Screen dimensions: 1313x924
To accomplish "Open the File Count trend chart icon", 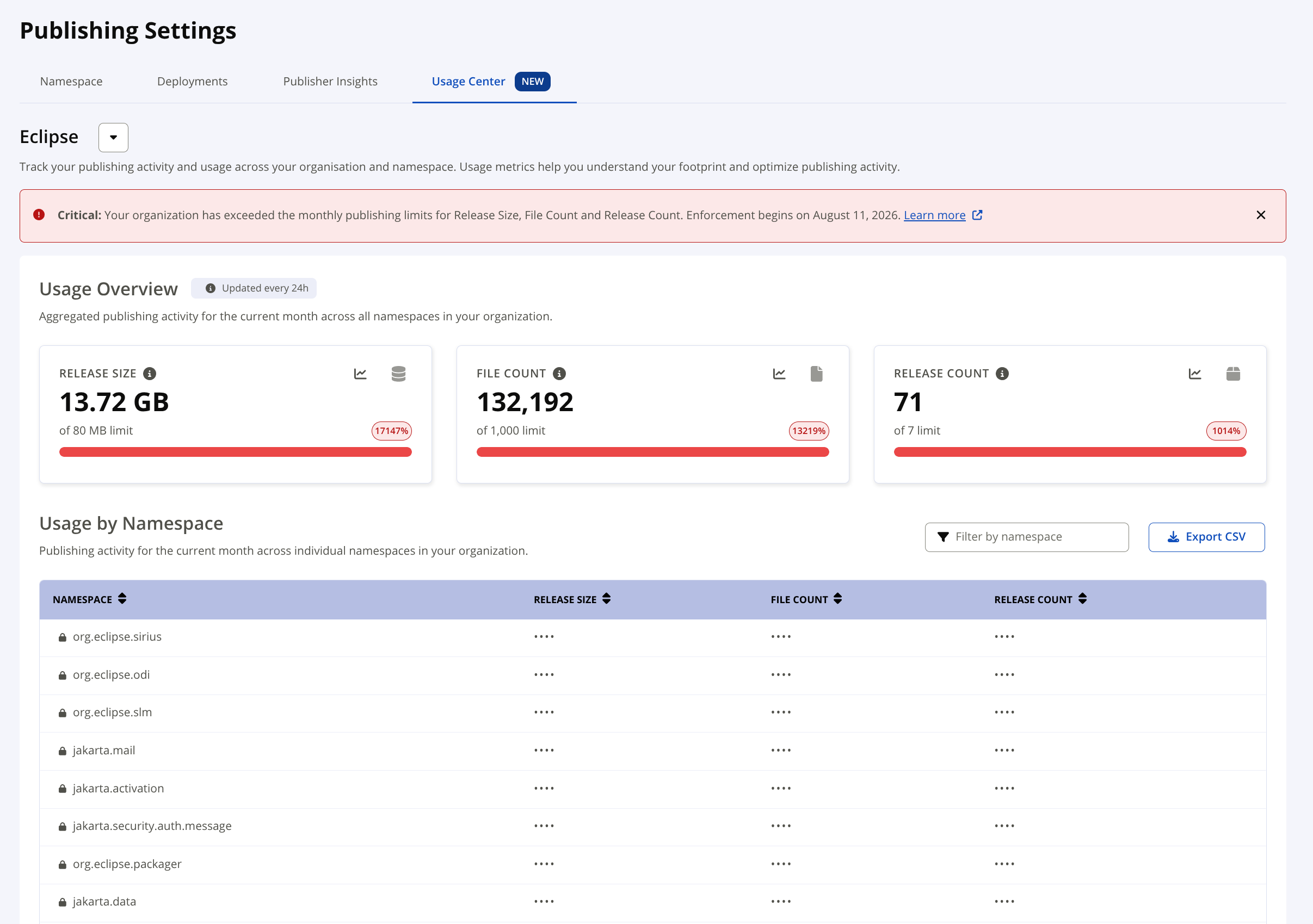I will (779, 374).
